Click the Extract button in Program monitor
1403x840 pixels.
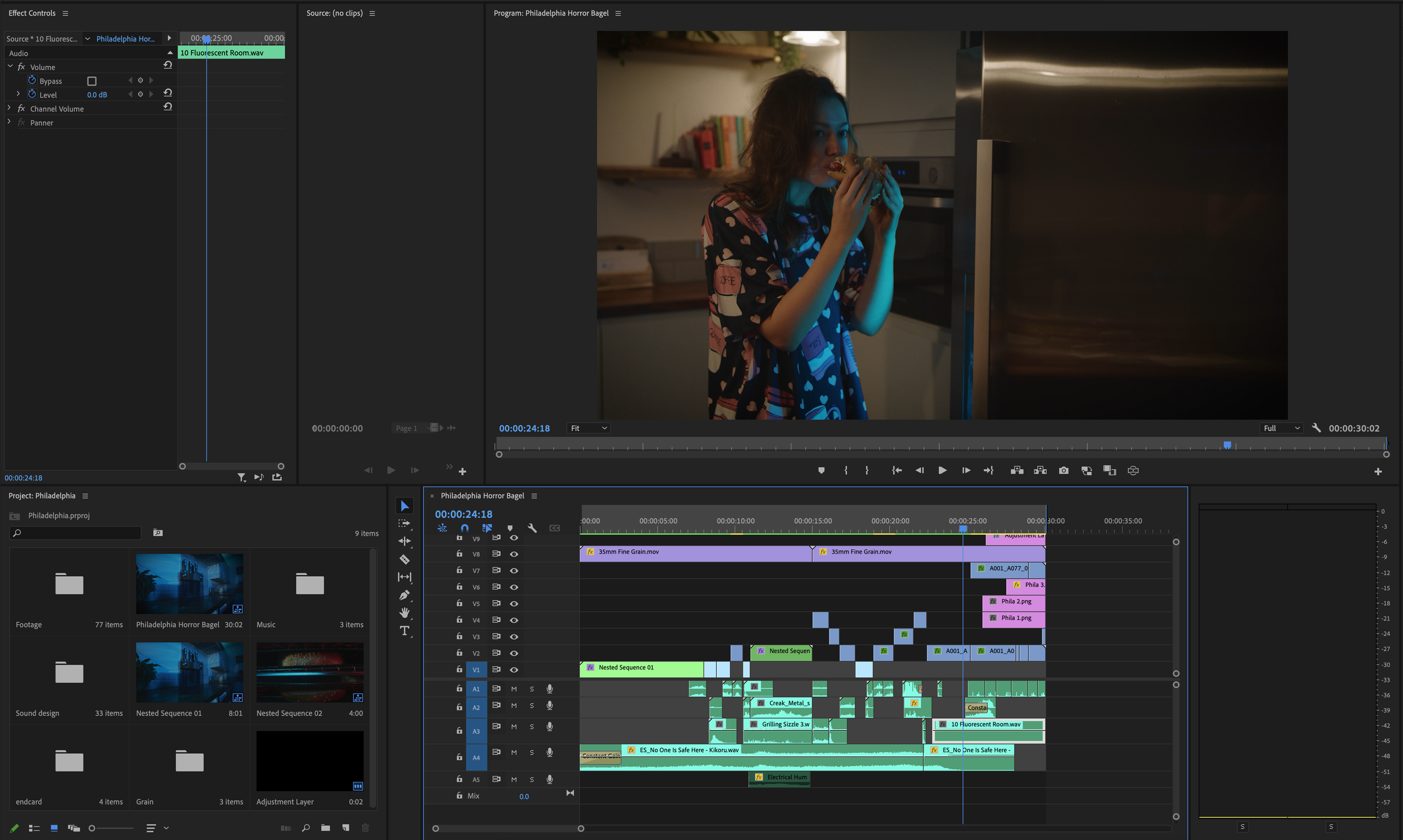pos(1040,470)
